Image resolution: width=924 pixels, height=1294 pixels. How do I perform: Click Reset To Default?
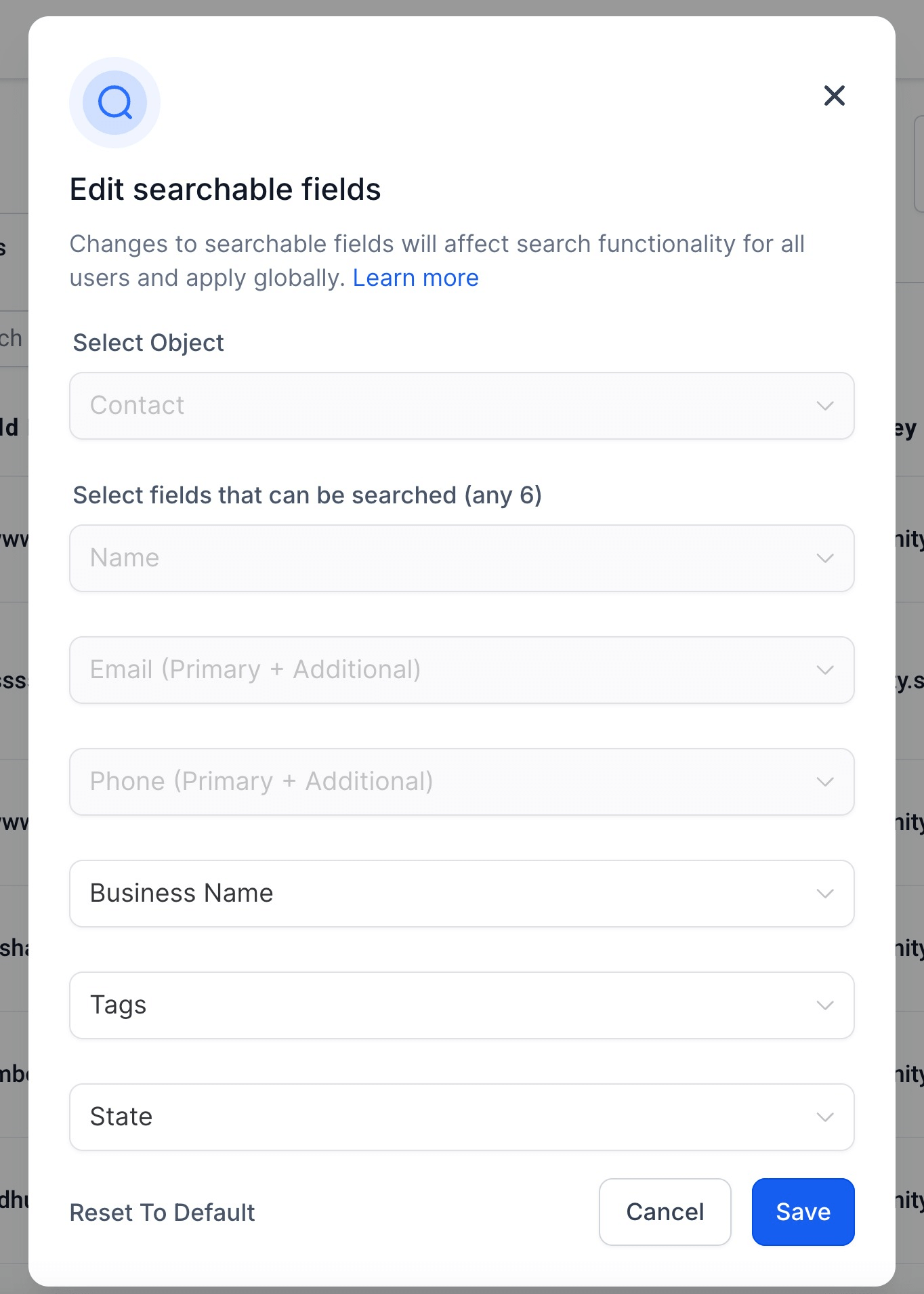(x=162, y=1212)
